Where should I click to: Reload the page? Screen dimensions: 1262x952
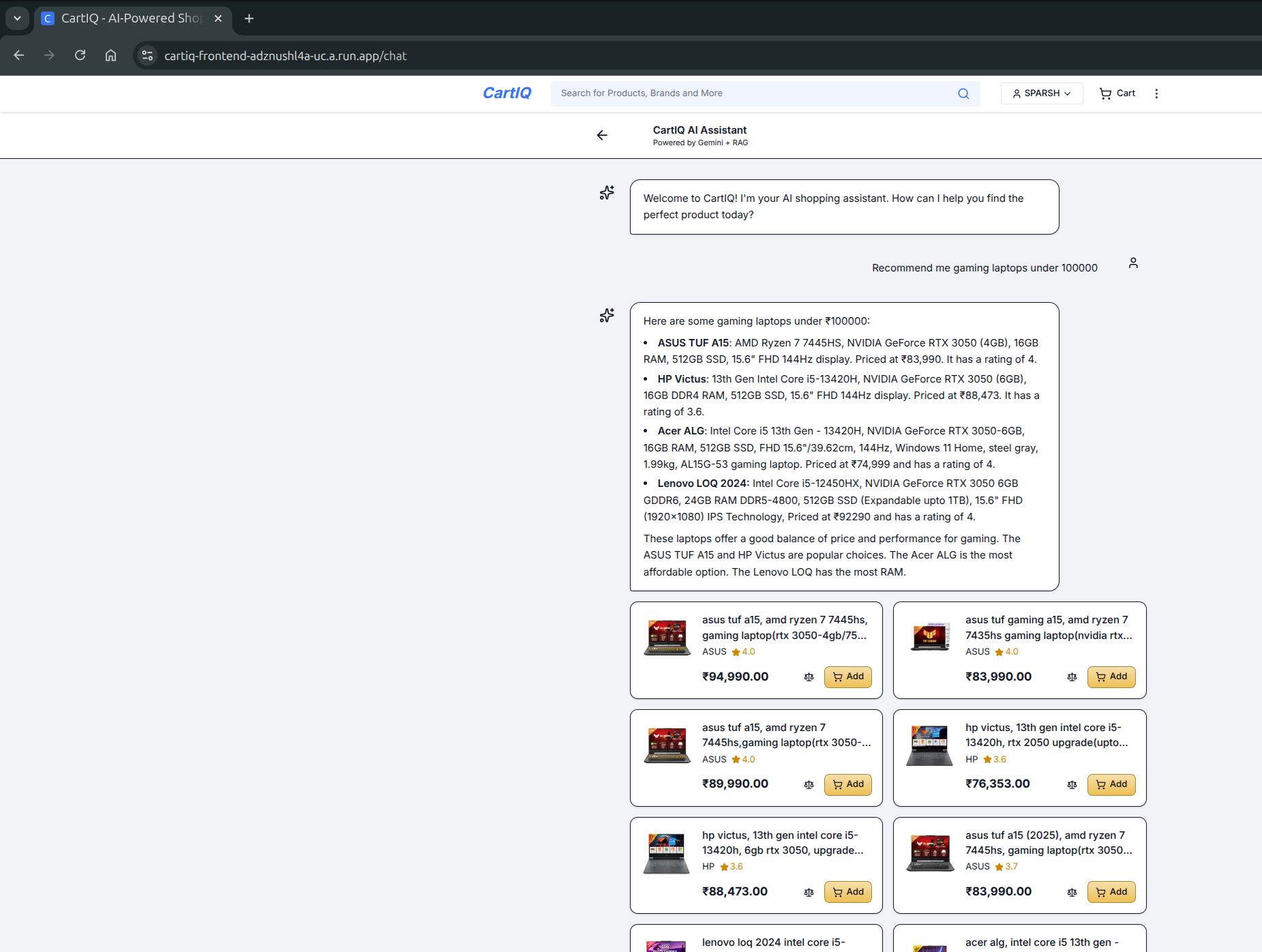pyautogui.click(x=80, y=55)
